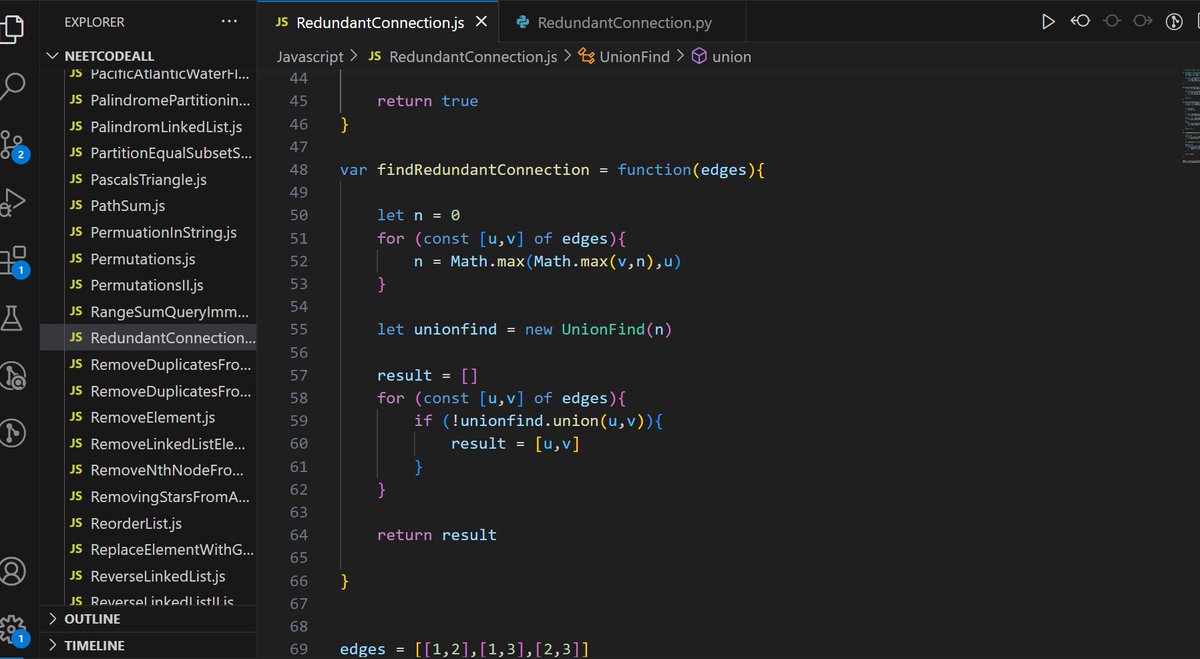This screenshot has width=1200, height=659.
Task: Open the Extensions view with 1 badge
Action: pos(13,262)
